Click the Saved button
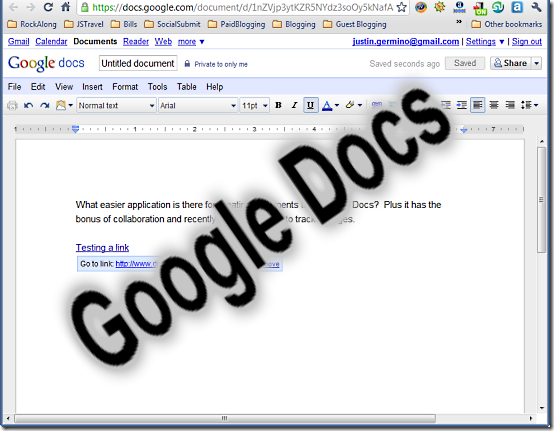554x431 pixels. [x=465, y=63]
